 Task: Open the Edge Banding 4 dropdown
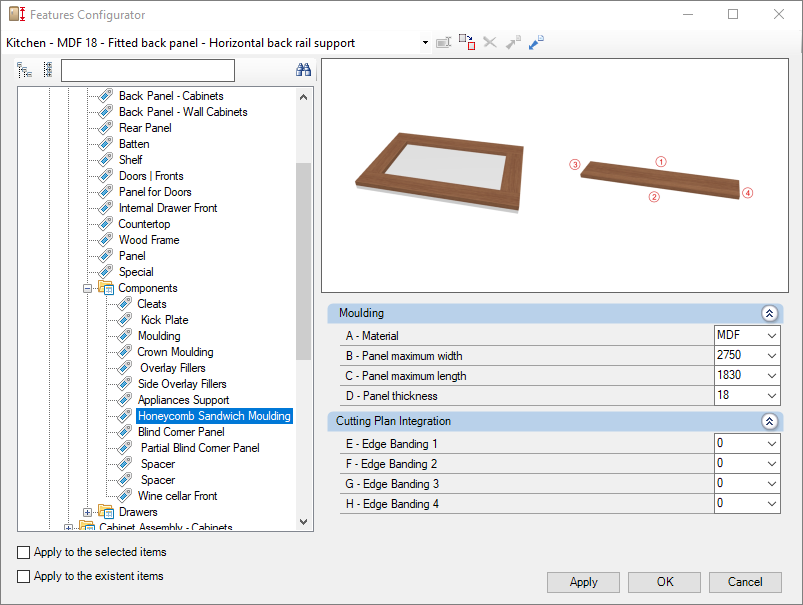(772, 504)
